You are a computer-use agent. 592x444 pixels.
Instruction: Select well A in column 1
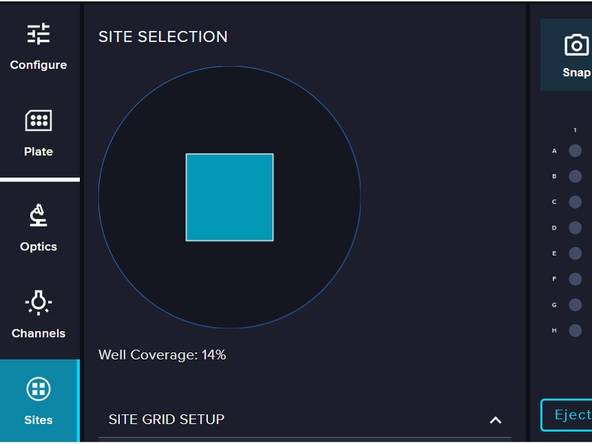point(575,151)
